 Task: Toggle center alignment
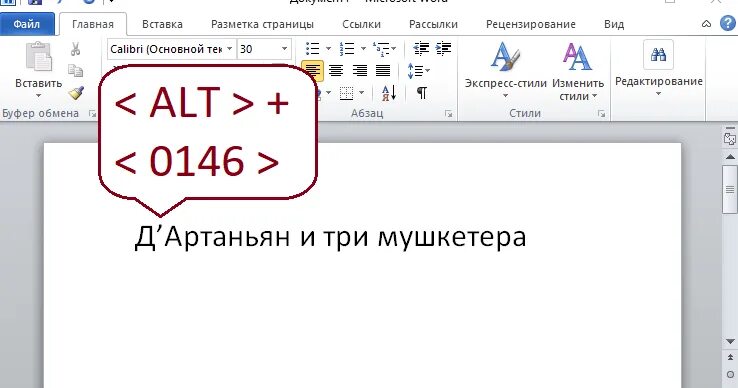coord(336,71)
